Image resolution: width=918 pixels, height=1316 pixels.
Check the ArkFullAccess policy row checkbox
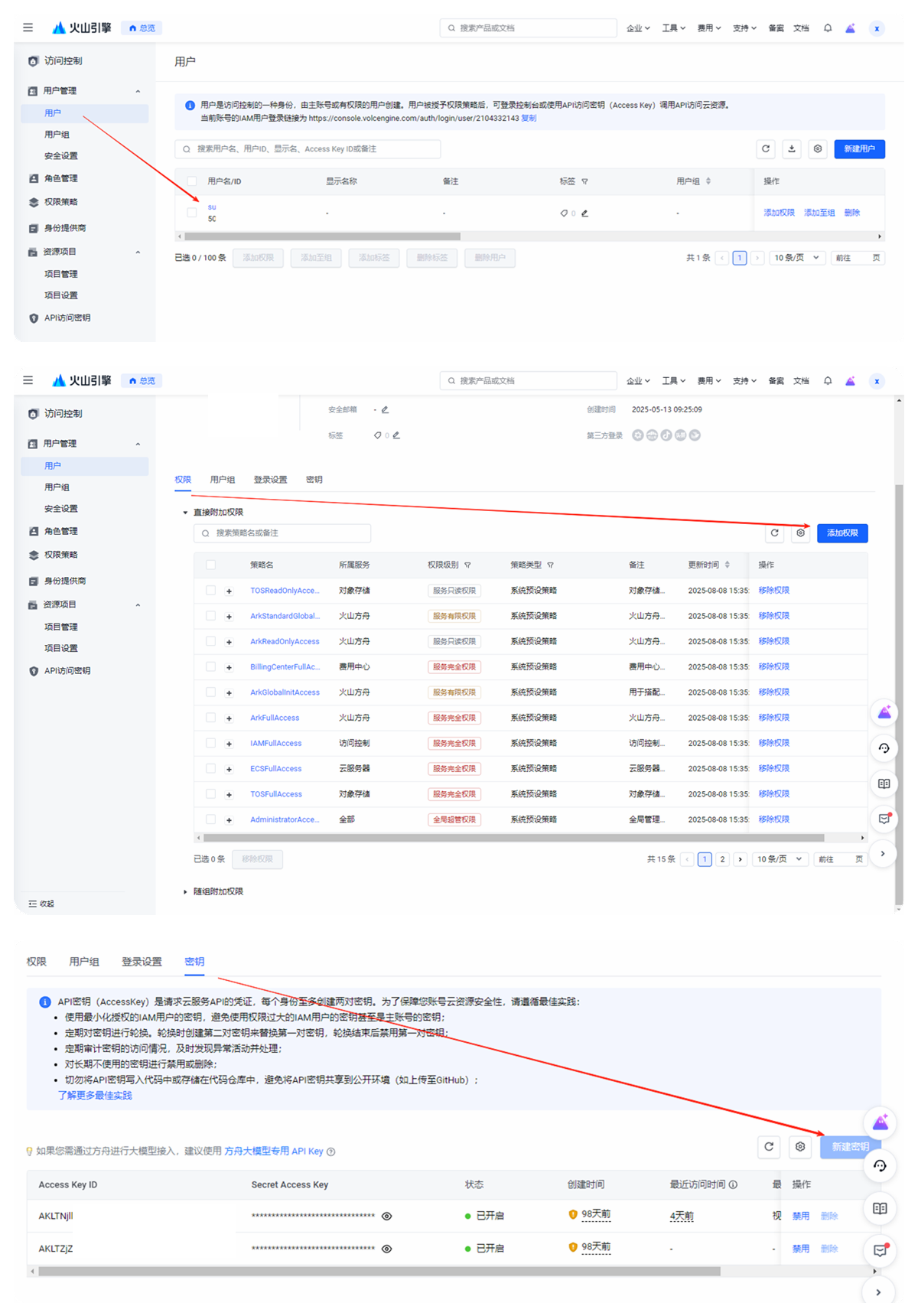click(210, 718)
